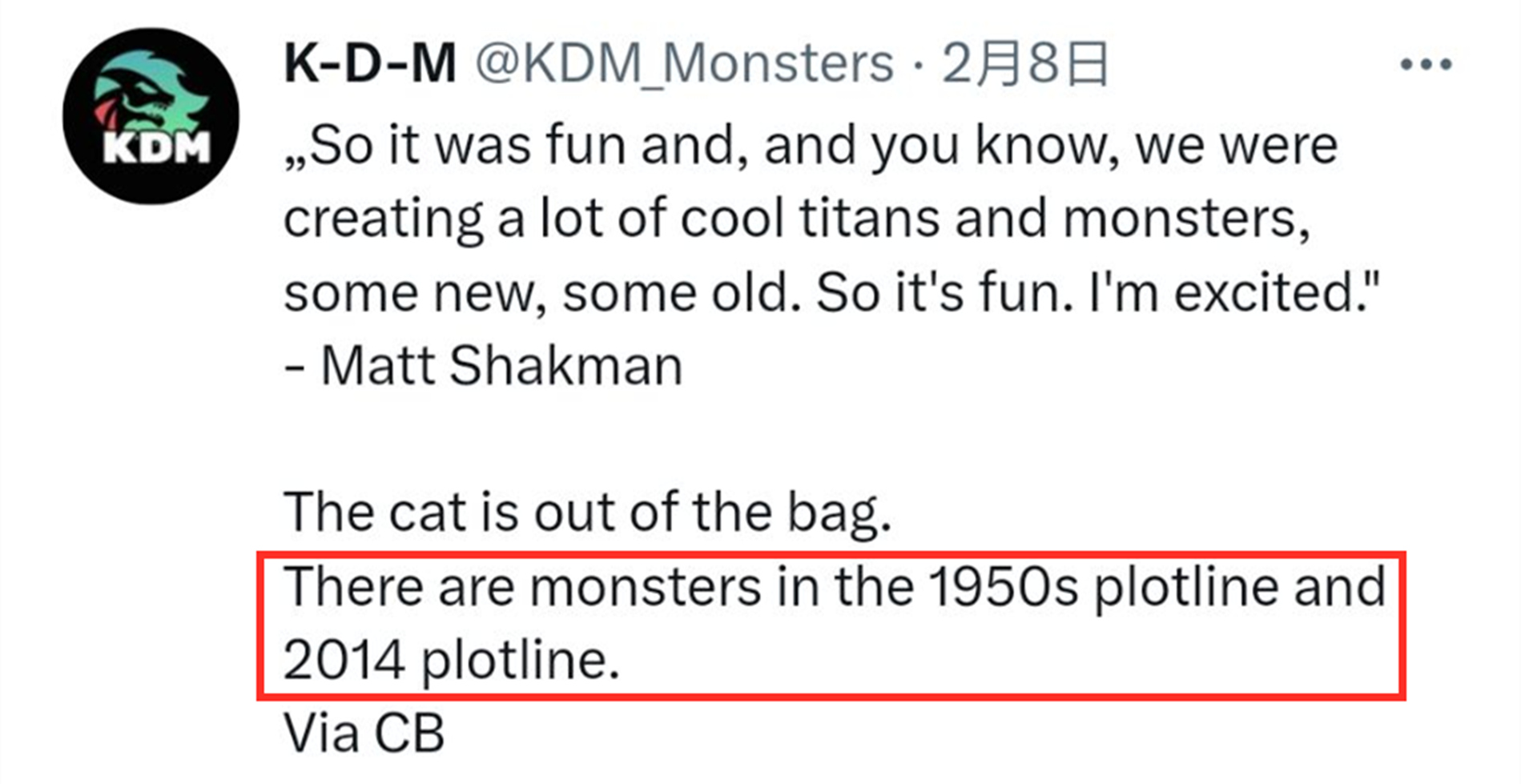Viewport: 1521px width, 784px height.
Task: Click the @KDM_Monsters handle
Action: click(x=685, y=64)
